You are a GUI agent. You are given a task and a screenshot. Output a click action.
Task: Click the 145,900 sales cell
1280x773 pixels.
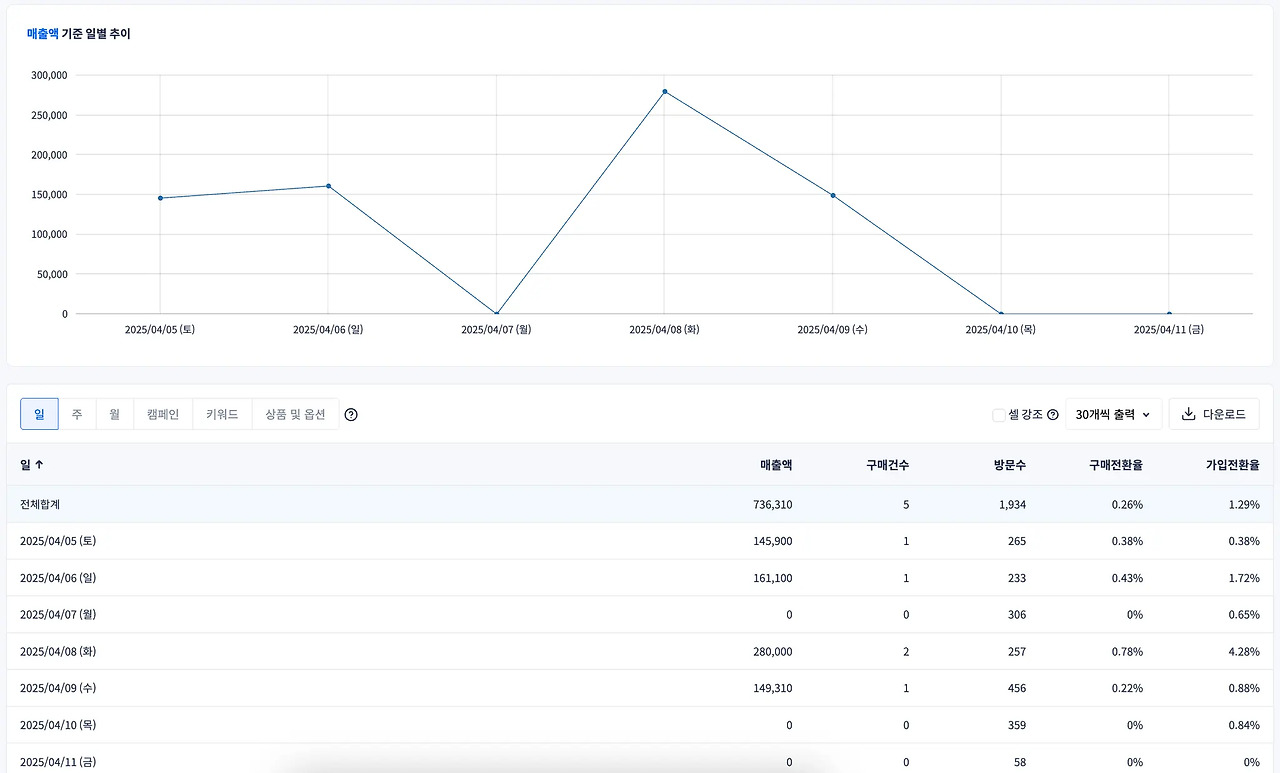pos(771,541)
